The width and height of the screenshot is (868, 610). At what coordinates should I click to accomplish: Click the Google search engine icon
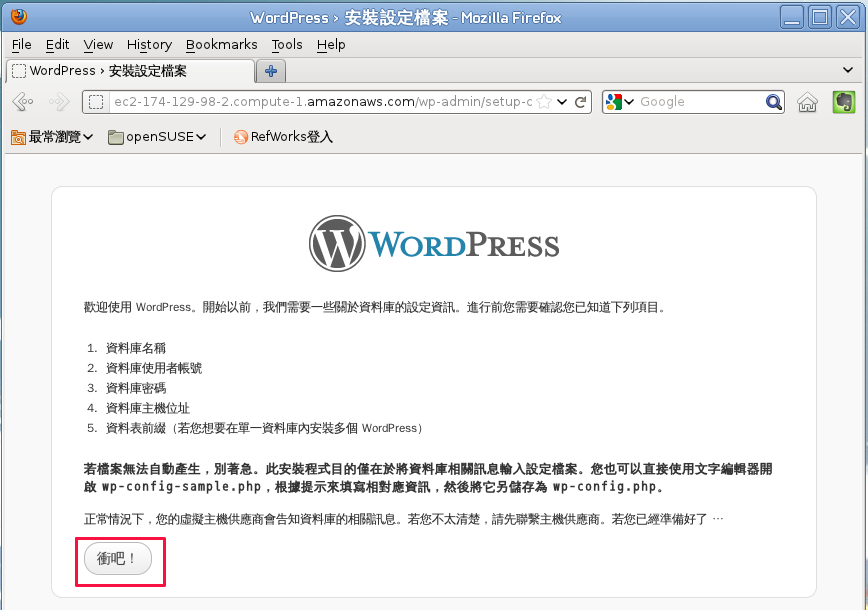click(613, 102)
